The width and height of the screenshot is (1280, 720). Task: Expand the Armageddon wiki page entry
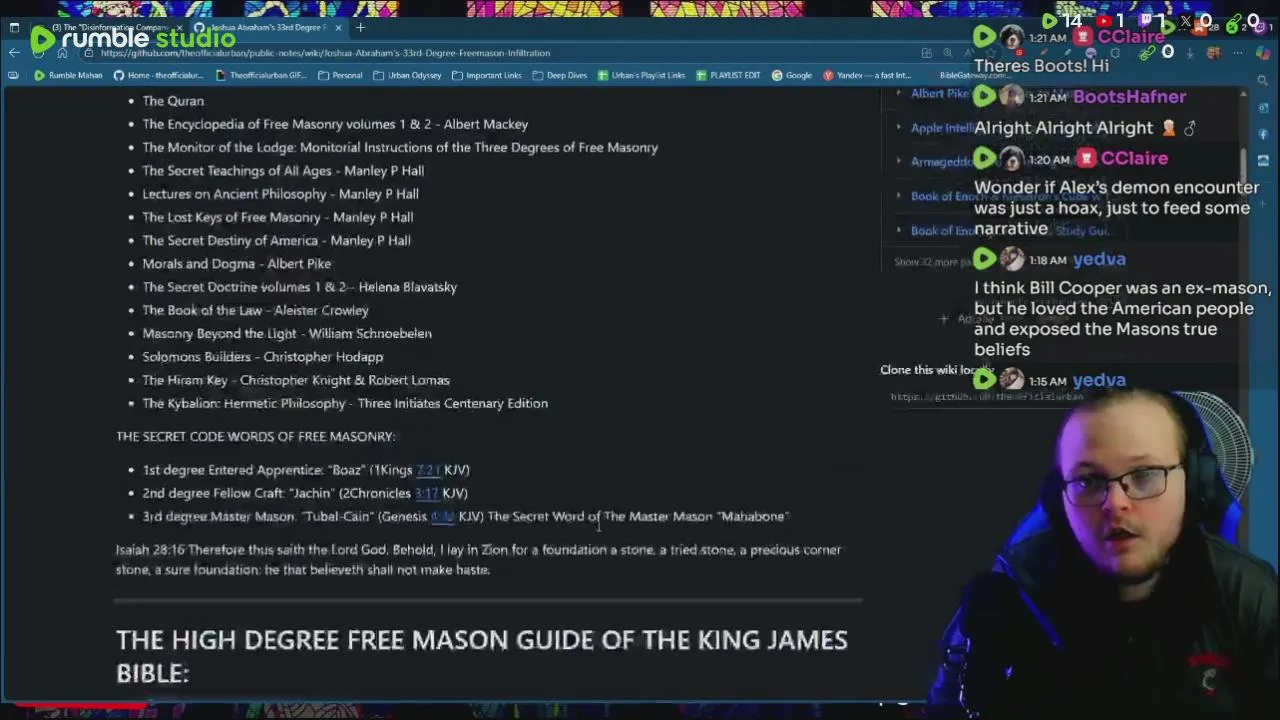(x=898, y=161)
